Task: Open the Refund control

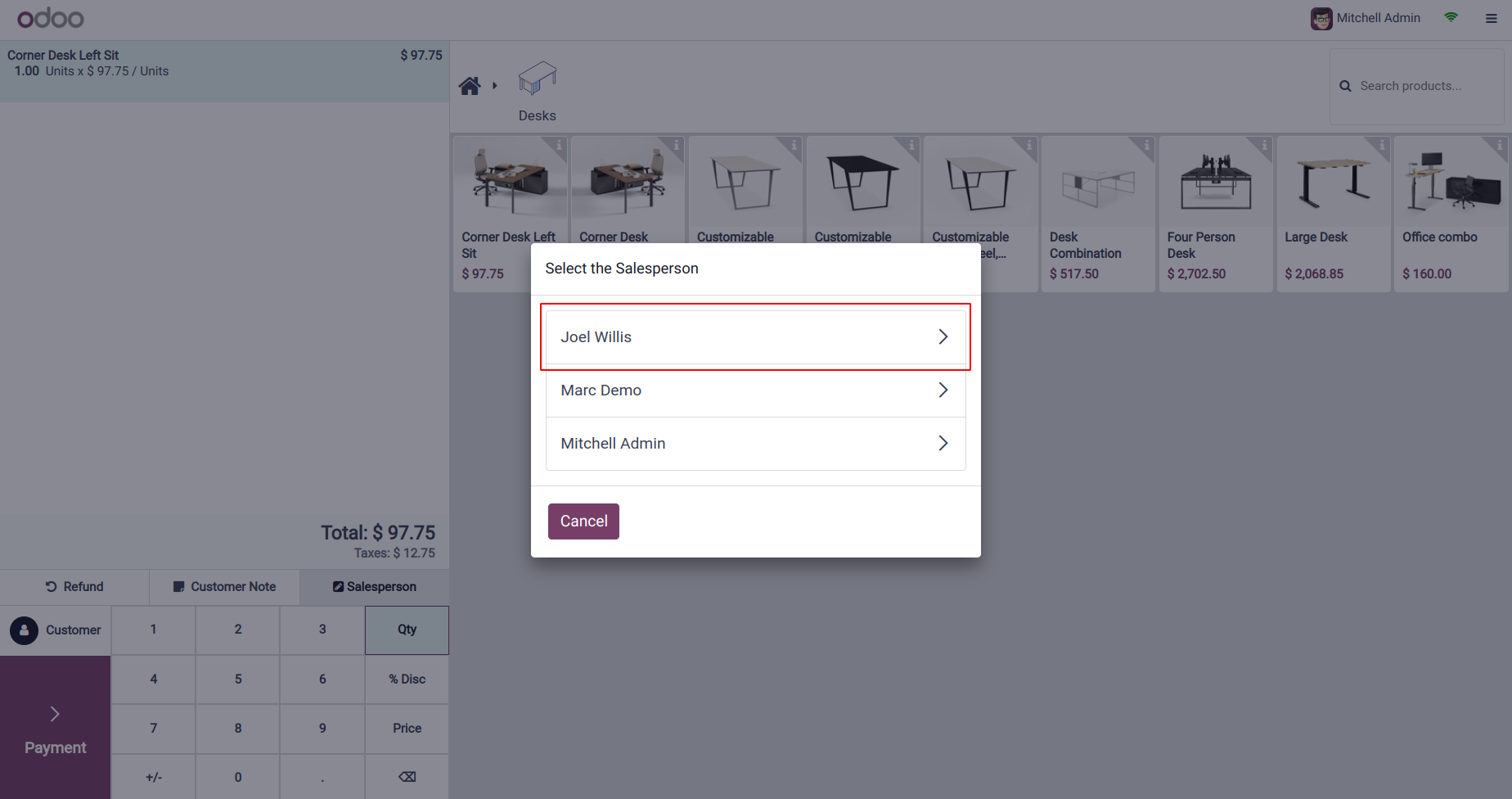Action: click(74, 587)
